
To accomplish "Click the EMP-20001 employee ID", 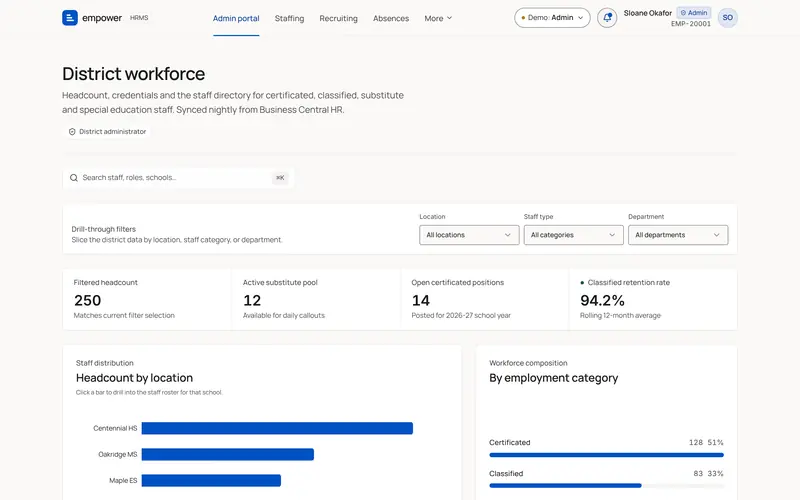I will (691, 24).
